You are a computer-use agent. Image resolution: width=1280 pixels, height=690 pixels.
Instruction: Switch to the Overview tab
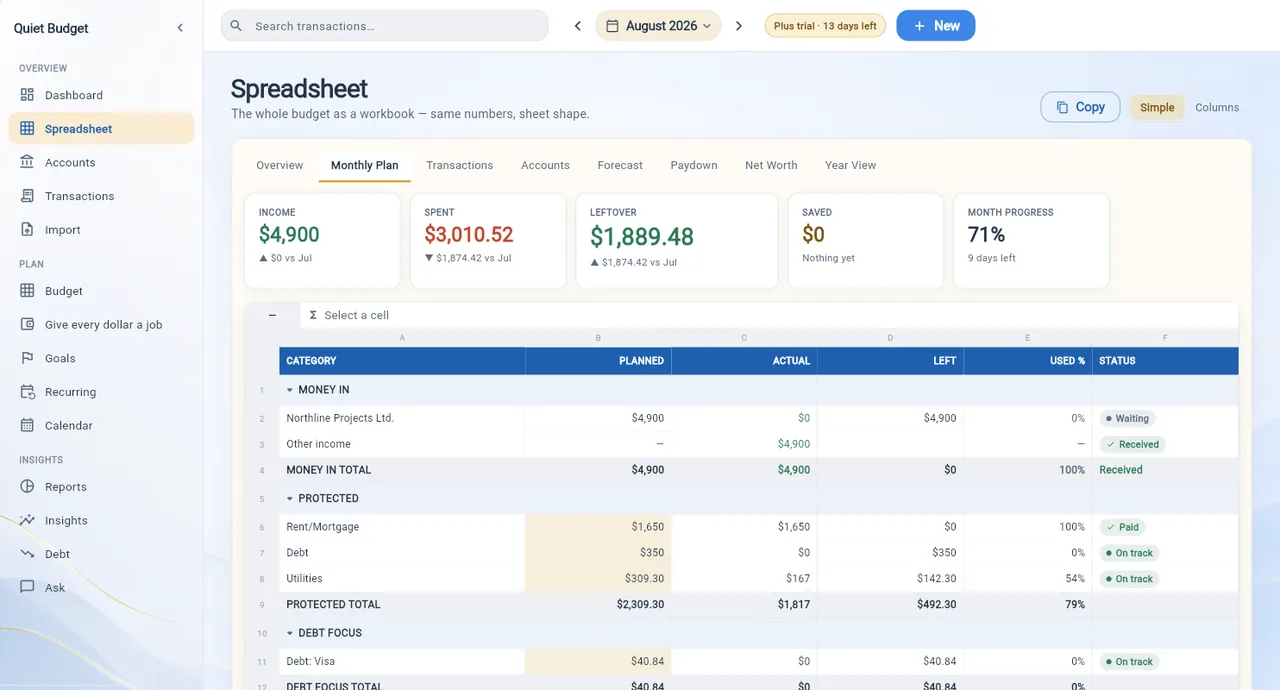[x=280, y=165]
